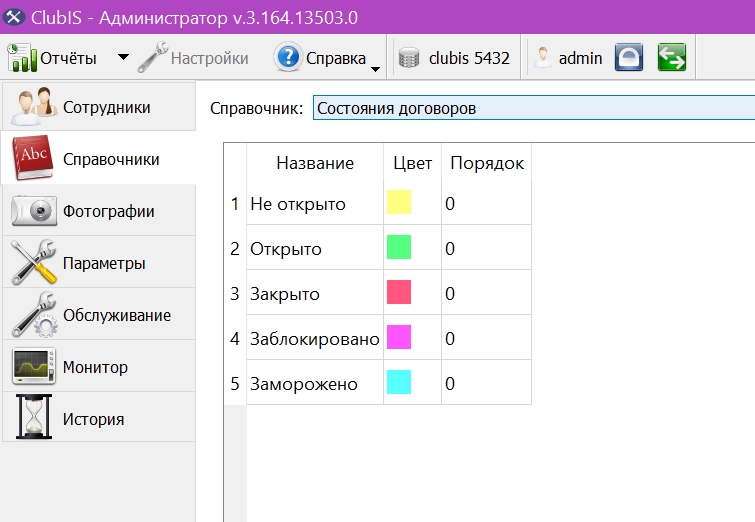Pick the red swatch for Закрыто
This screenshot has width=755, height=522.
pos(399,292)
